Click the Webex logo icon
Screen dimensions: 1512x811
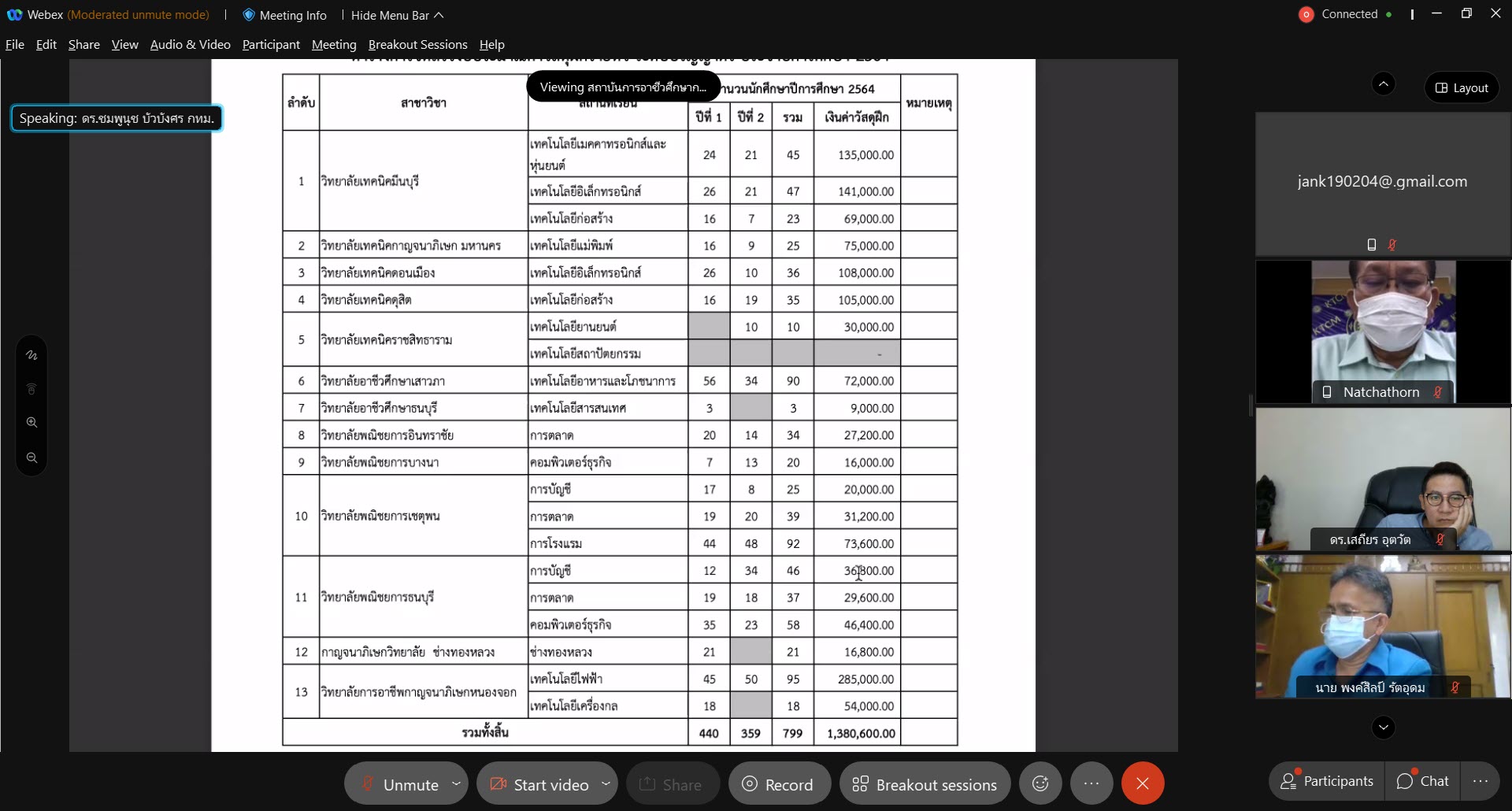14,14
